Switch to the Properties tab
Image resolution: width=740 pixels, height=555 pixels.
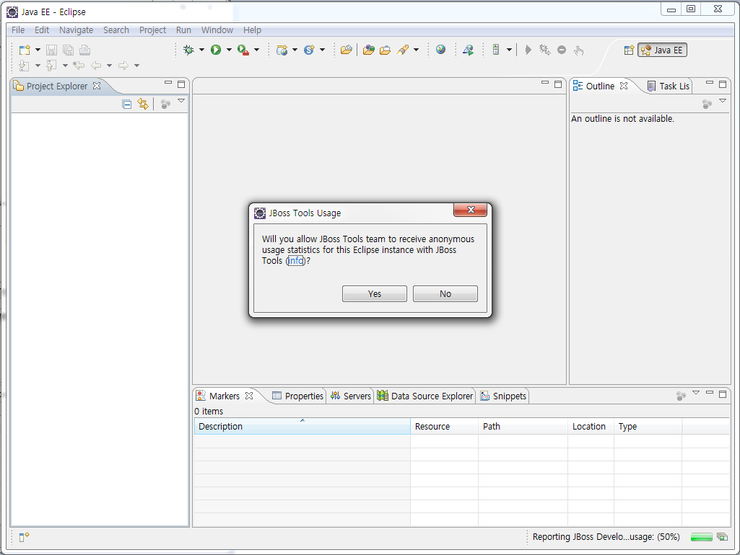point(298,396)
